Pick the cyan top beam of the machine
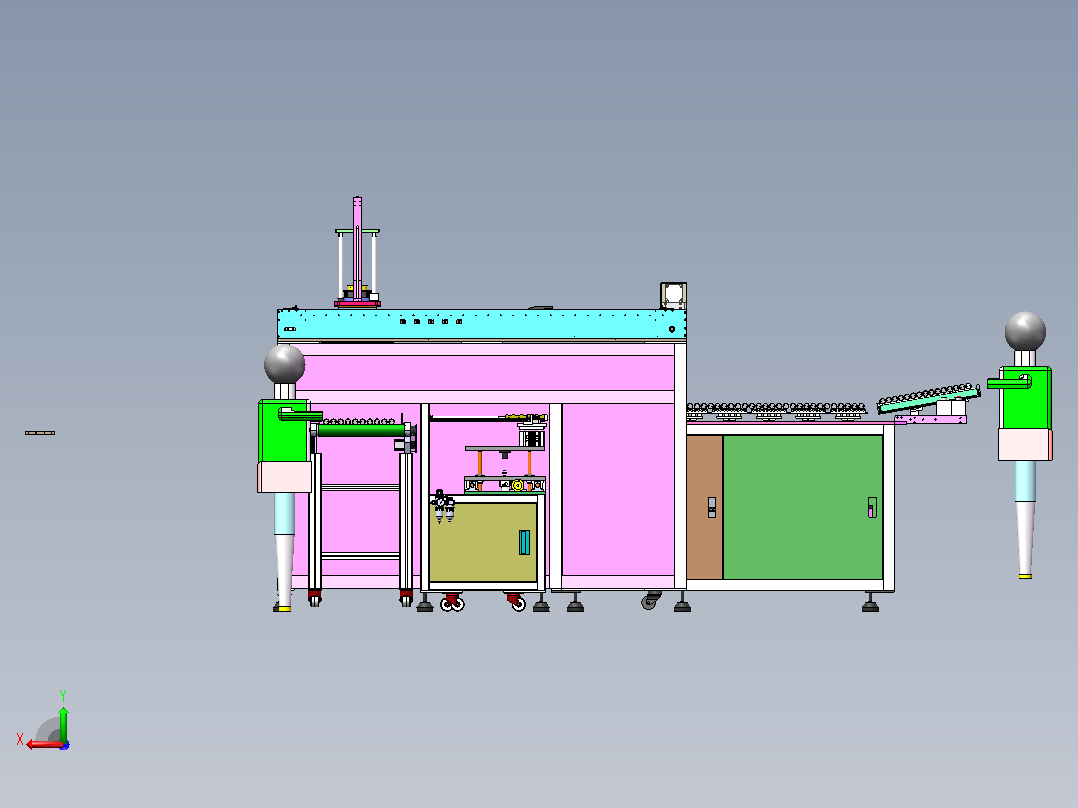 pos(481,323)
